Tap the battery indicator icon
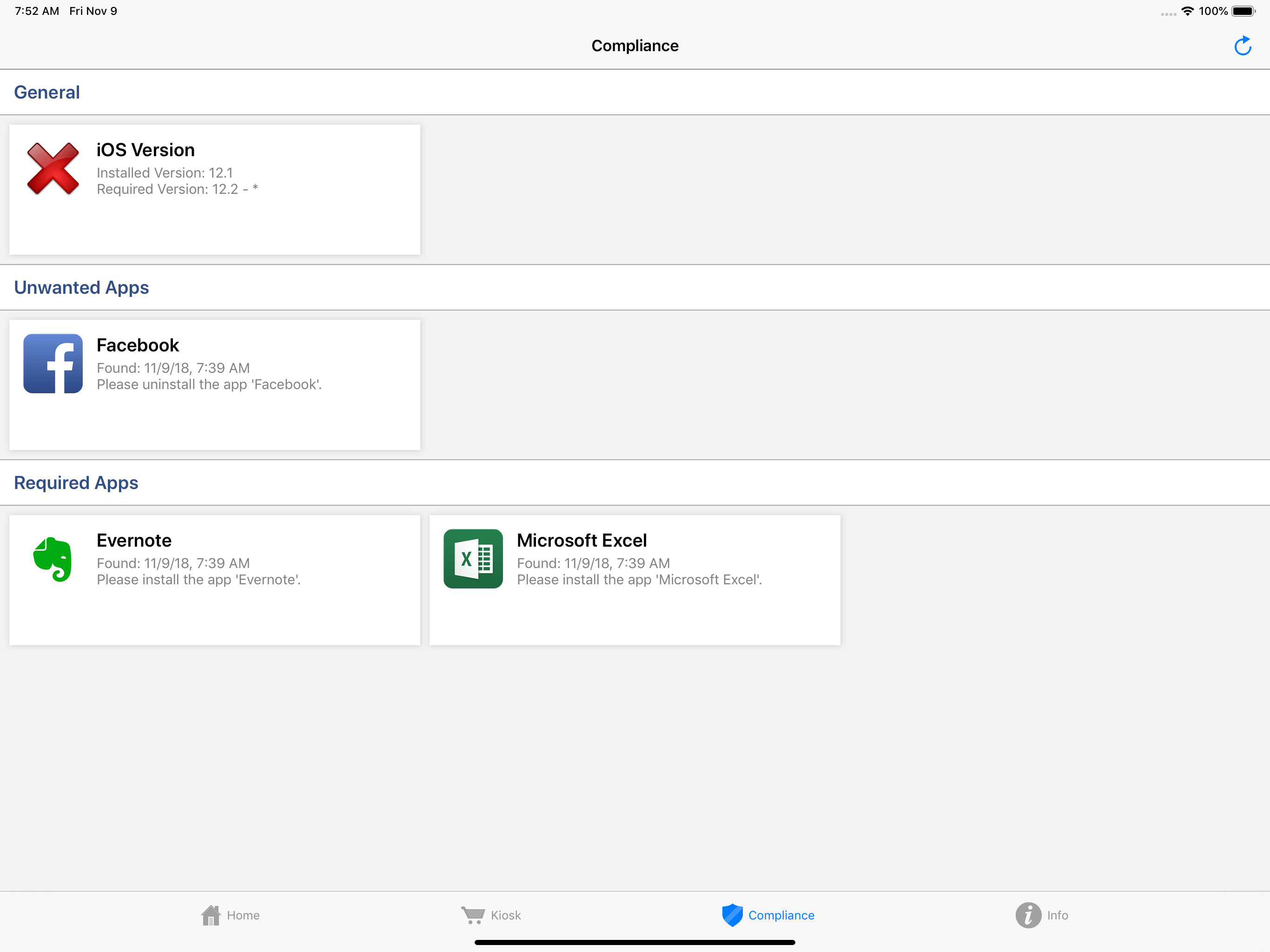Viewport: 1270px width, 952px height. (1243, 11)
